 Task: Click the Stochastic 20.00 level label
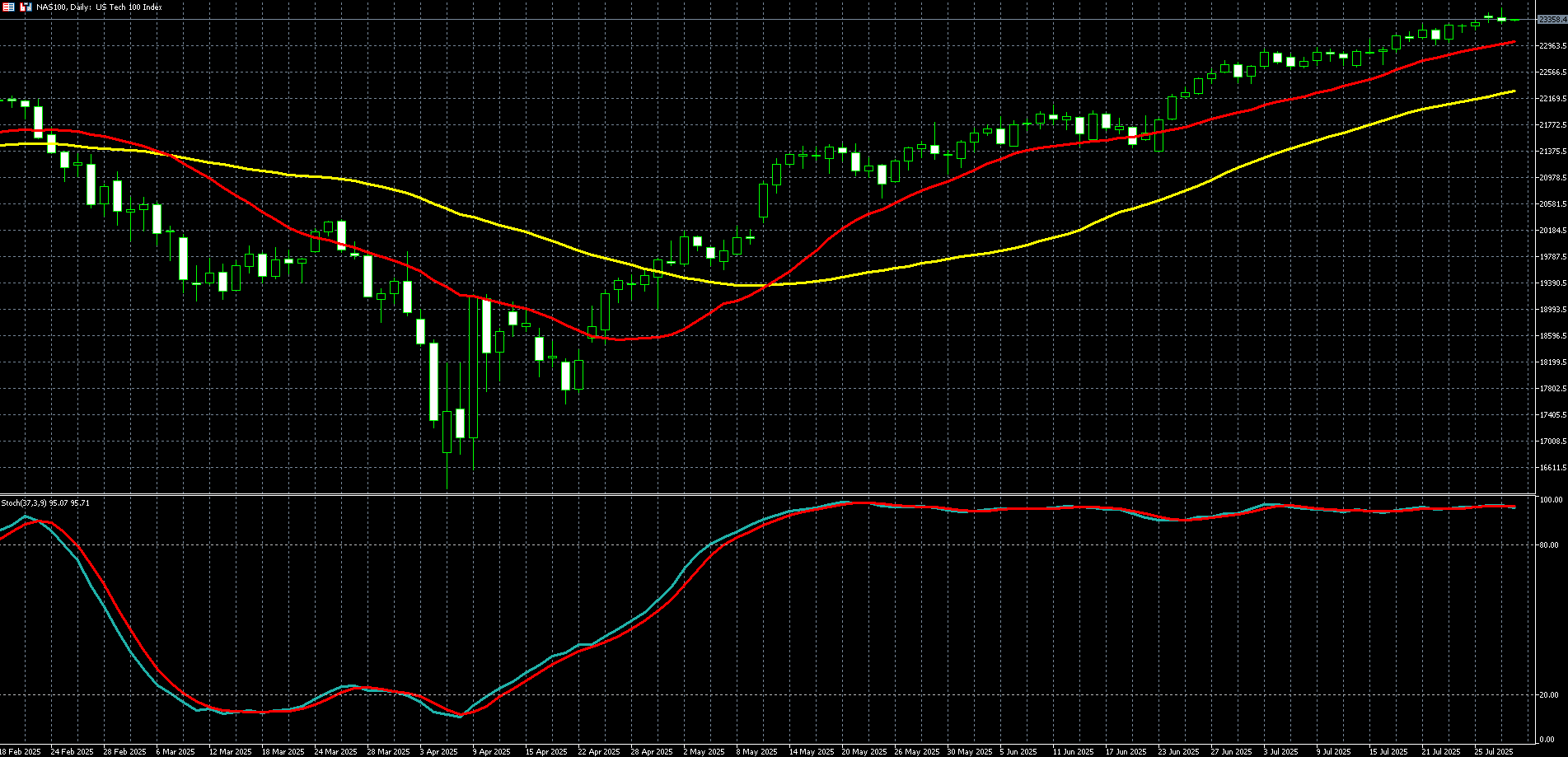pyautogui.click(x=1549, y=695)
